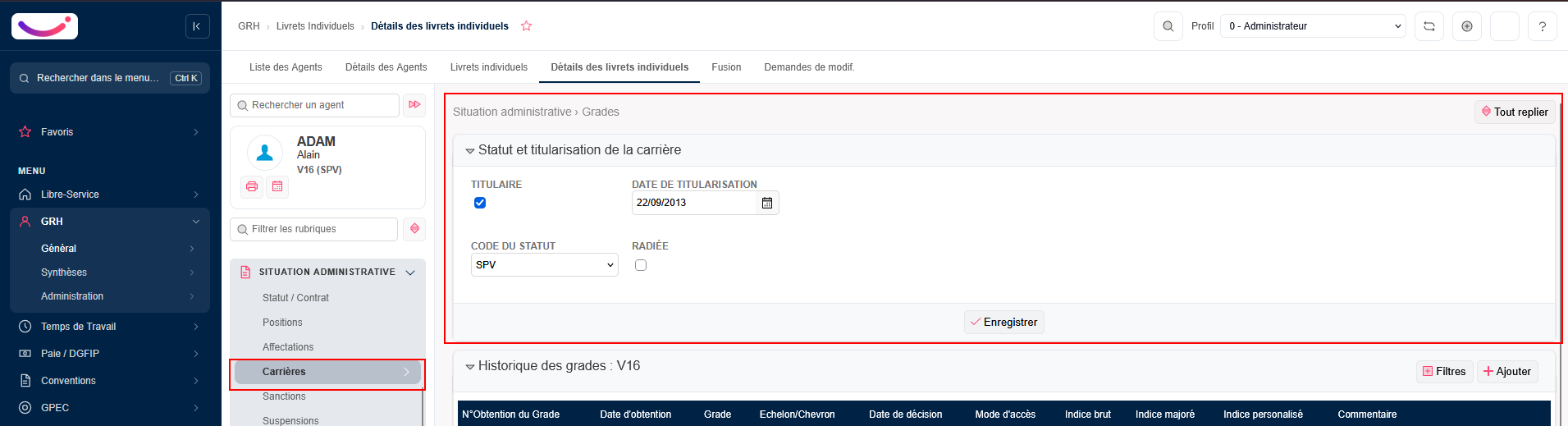1568x426 pixels.
Task: Click the Tout replier button
Action: point(1515,112)
